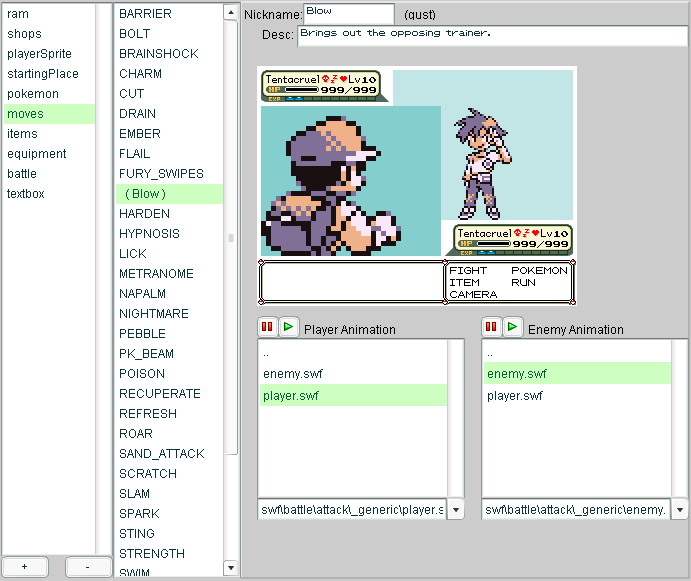Play the Player Animation

tap(288, 327)
